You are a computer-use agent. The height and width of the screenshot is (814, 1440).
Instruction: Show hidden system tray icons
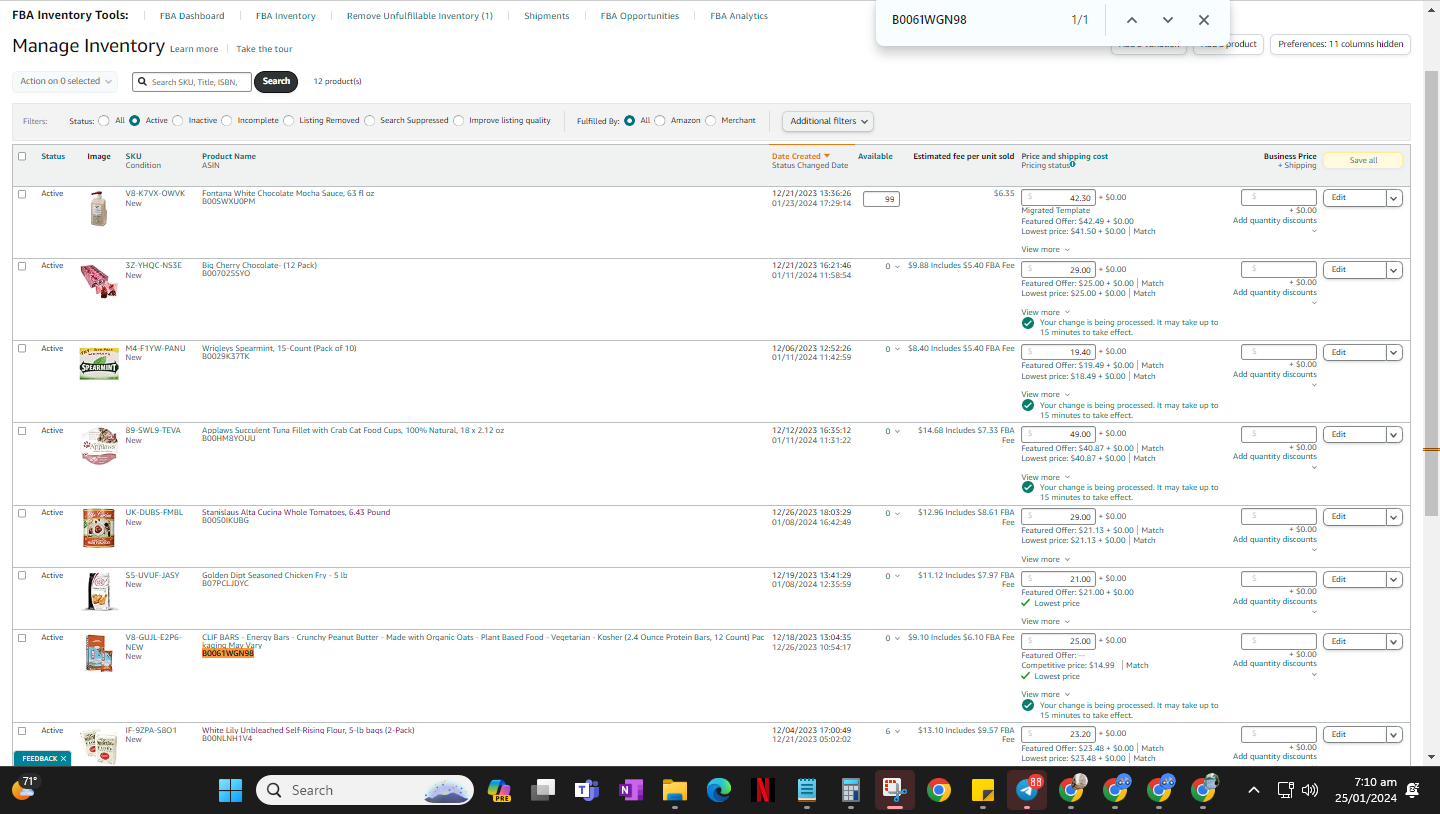tap(1254, 790)
